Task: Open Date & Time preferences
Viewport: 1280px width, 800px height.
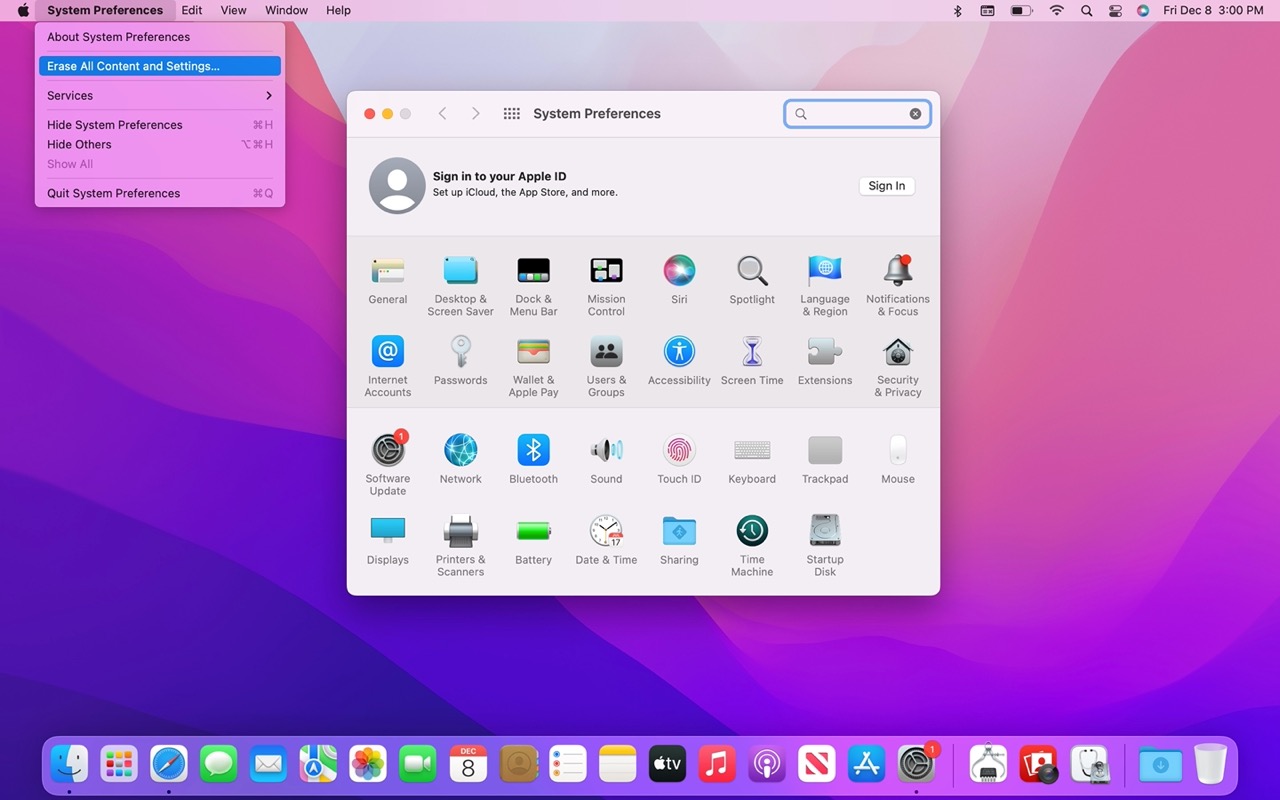Action: coord(606,540)
